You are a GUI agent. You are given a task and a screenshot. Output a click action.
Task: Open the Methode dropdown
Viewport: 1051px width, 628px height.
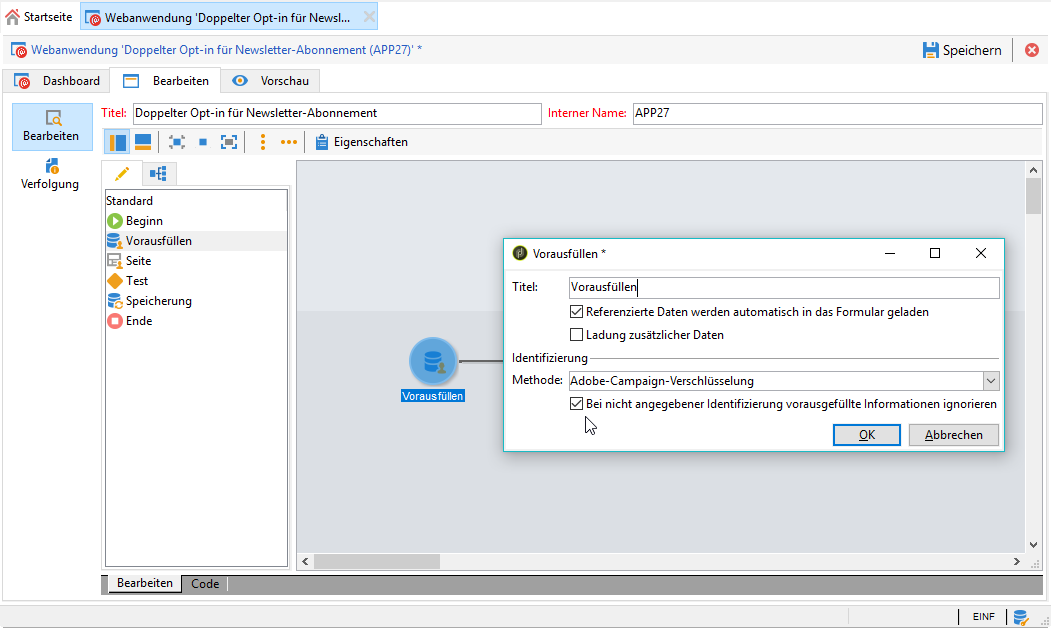991,381
